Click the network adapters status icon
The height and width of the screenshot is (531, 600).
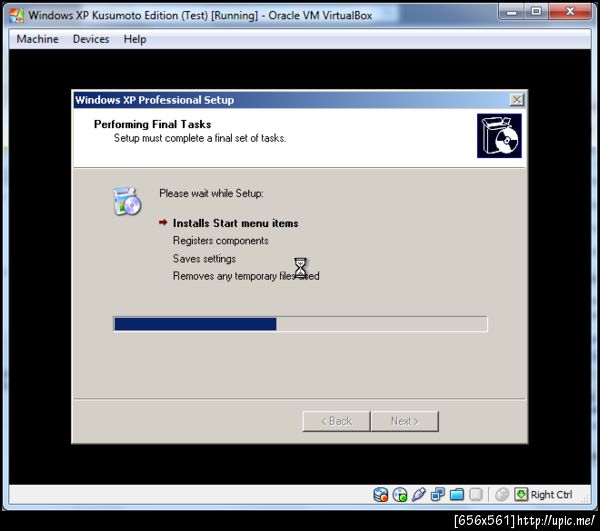(438, 494)
